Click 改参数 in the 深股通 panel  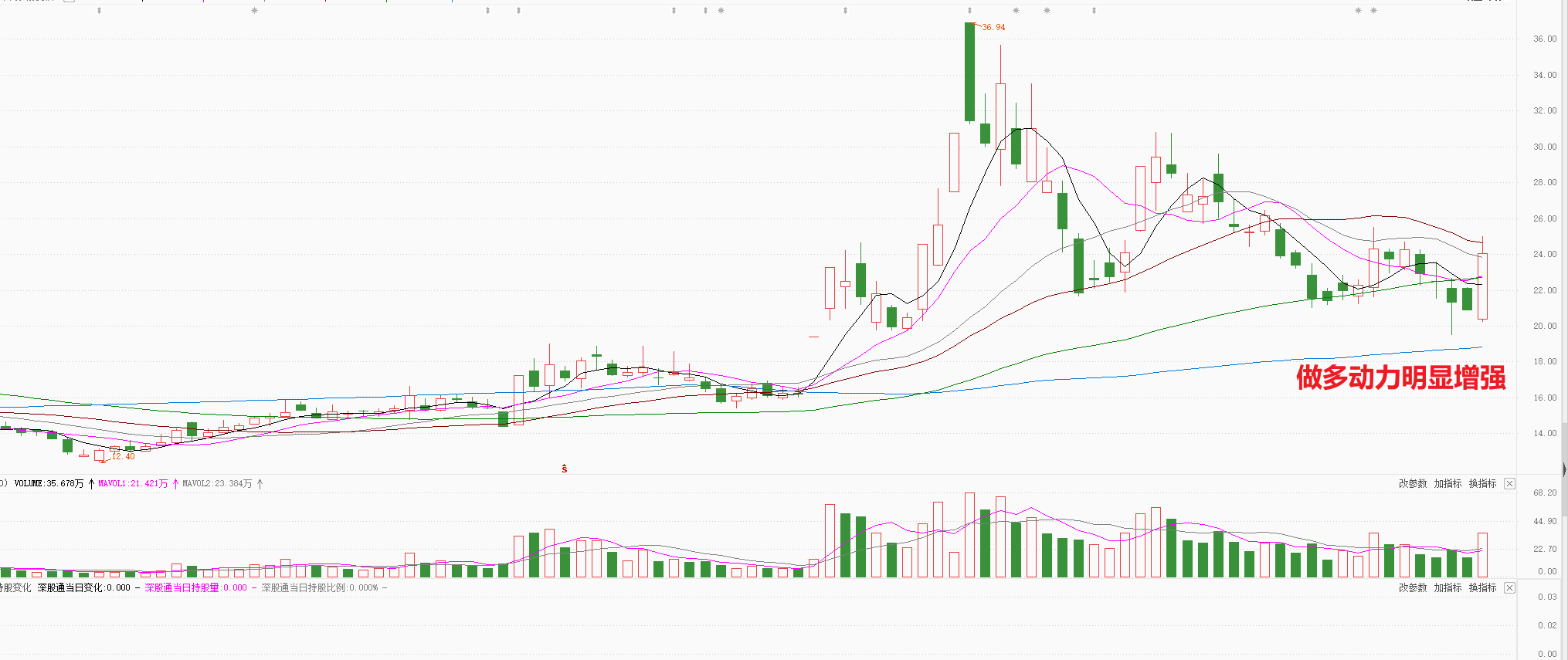coord(1413,588)
